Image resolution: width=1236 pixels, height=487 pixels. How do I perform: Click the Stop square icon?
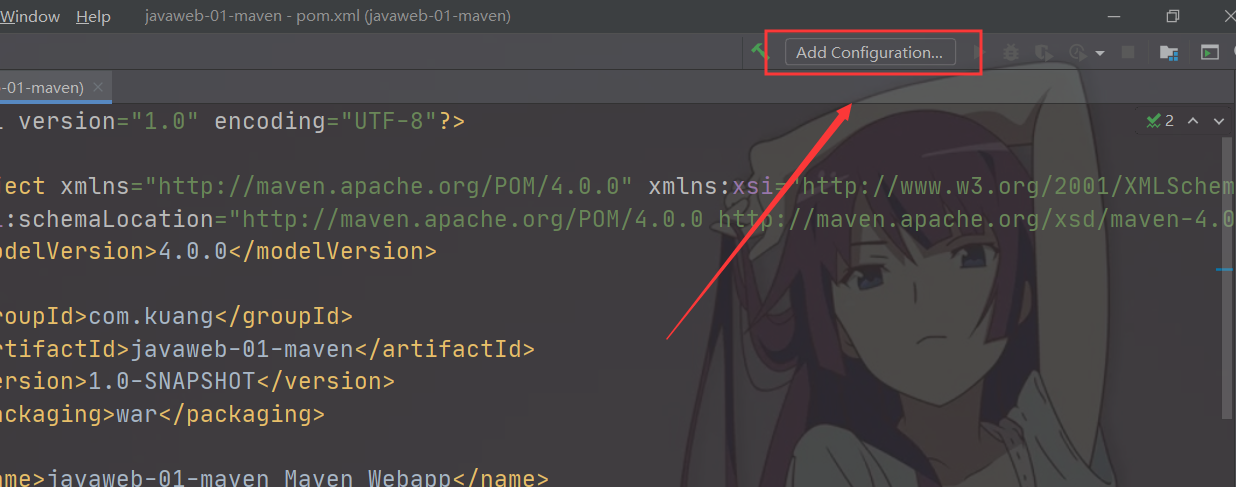pos(1127,53)
